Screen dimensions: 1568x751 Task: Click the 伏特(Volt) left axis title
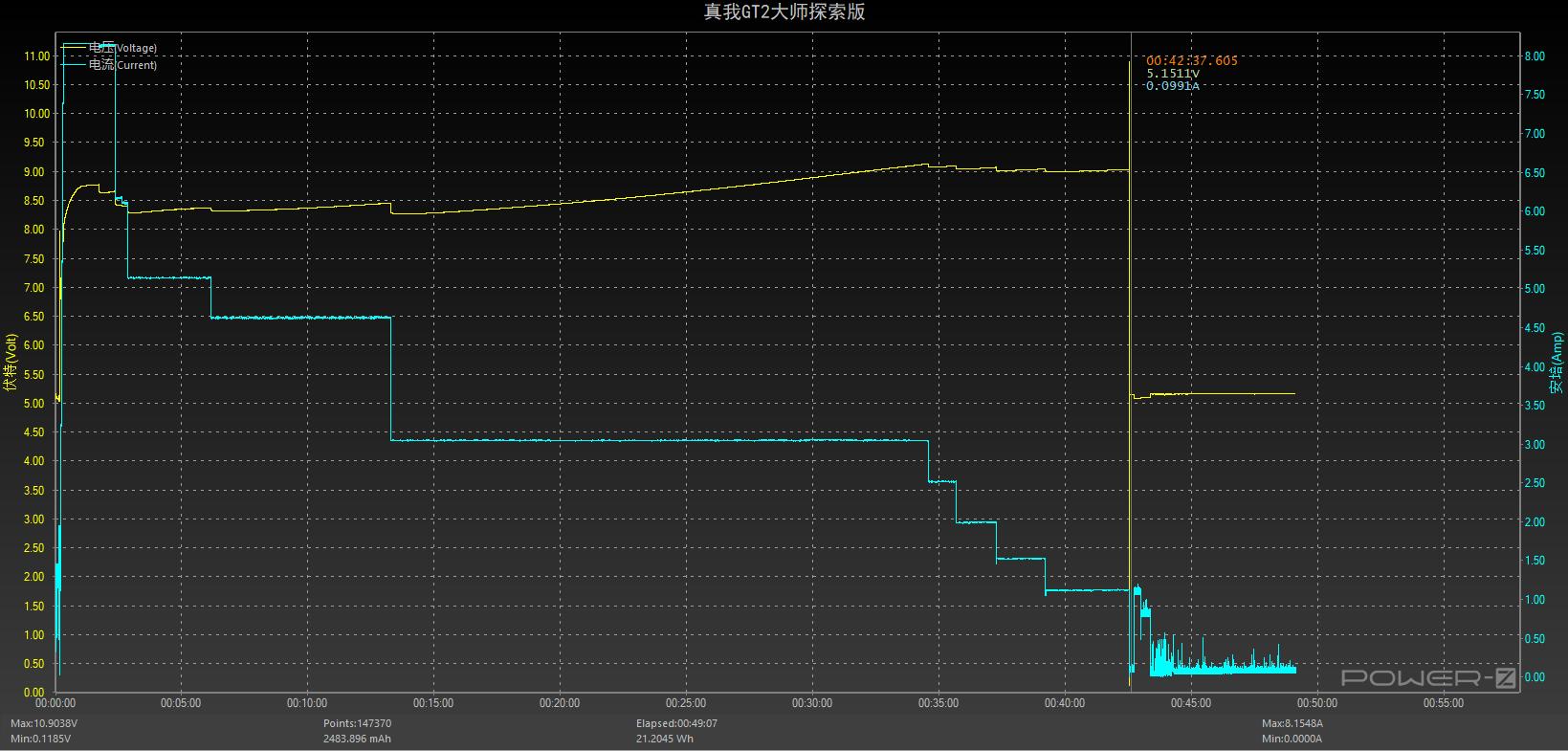(x=11, y=364)
